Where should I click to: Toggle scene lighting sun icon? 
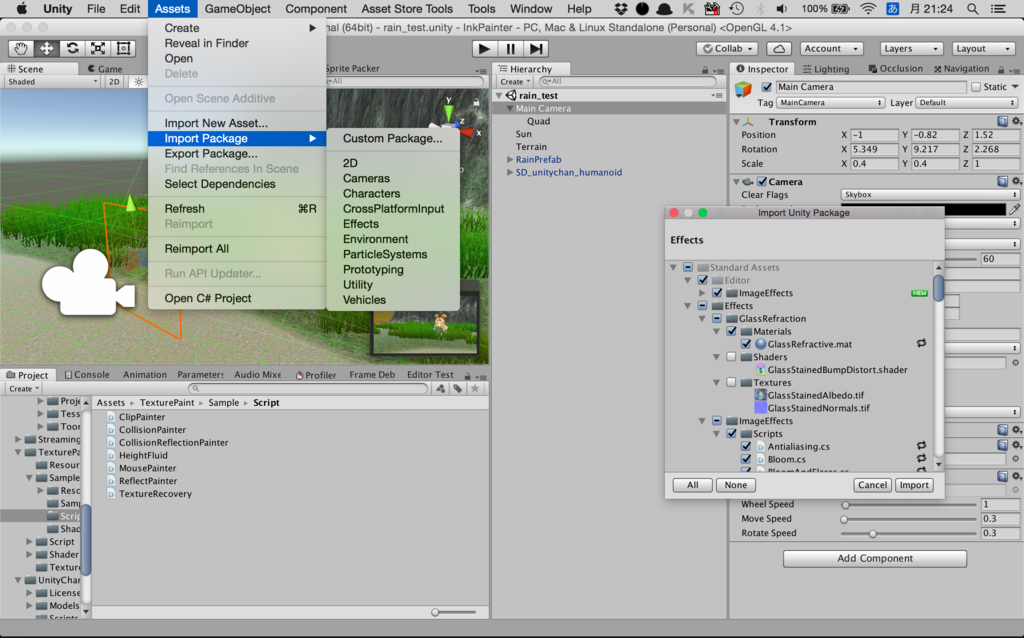(138, 82)
